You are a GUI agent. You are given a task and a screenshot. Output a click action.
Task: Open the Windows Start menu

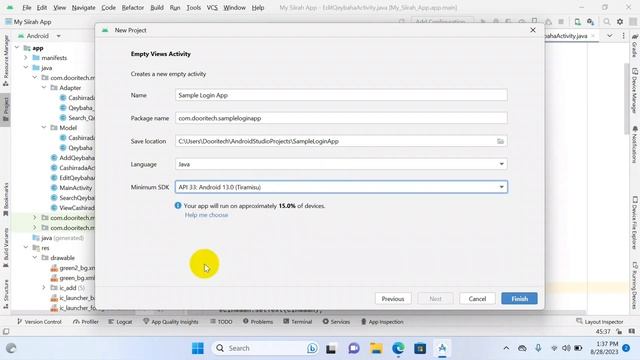tap(198, 348)
